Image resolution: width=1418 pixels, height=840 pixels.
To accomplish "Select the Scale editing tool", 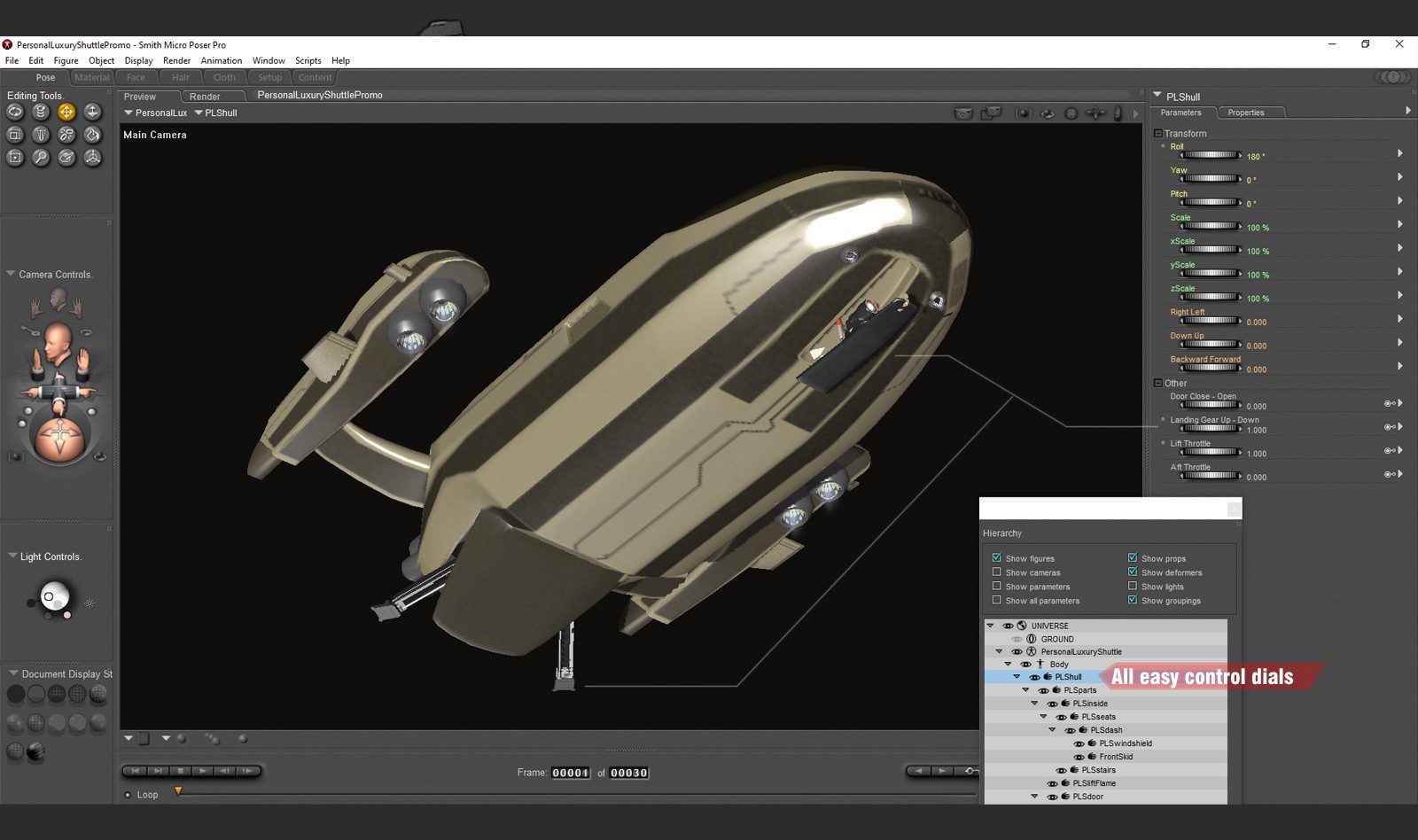I will (15, 135).
